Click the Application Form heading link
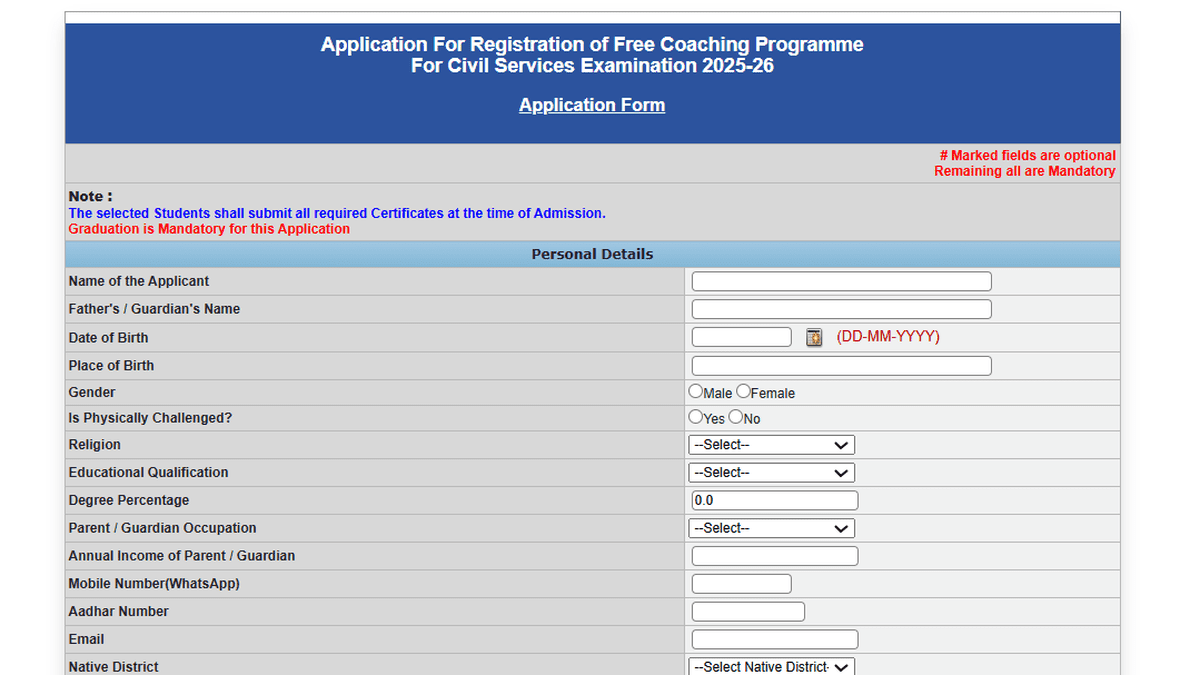The height and width of the screenshot is (675, 1200). (592, 105)
